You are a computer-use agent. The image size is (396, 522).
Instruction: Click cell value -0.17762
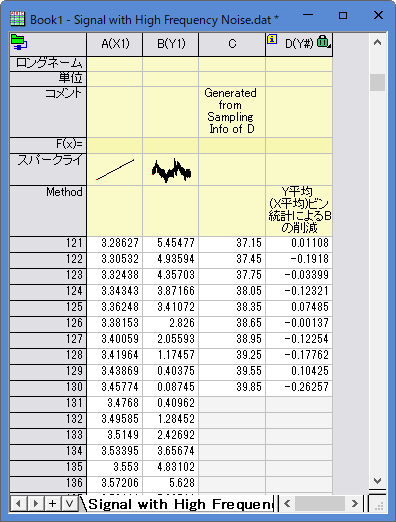299,356
